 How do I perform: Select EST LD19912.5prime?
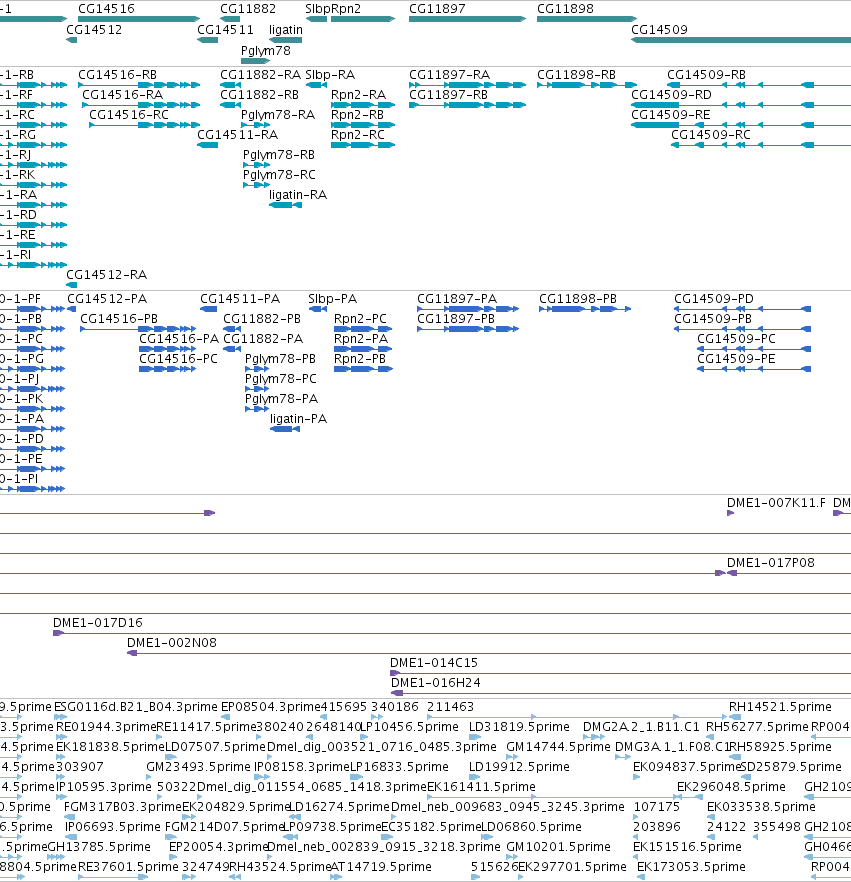pos(519,767)
